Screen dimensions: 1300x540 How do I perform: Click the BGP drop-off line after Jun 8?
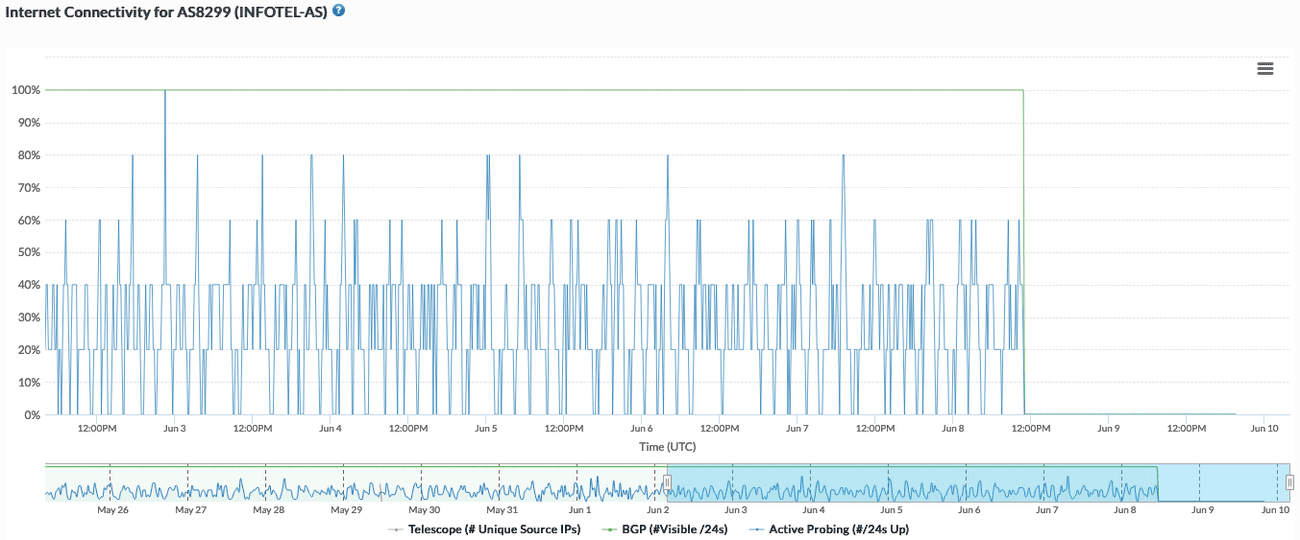(x=1023, y=250)
